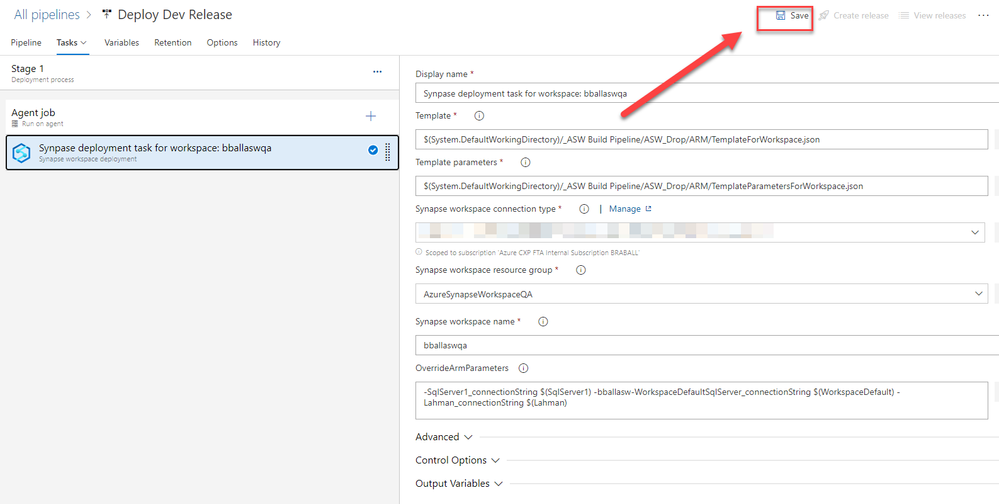Click the Synapse workspace deployment subtitle
Viewport: 999px width, 504px height.
[x=88, y=159]
